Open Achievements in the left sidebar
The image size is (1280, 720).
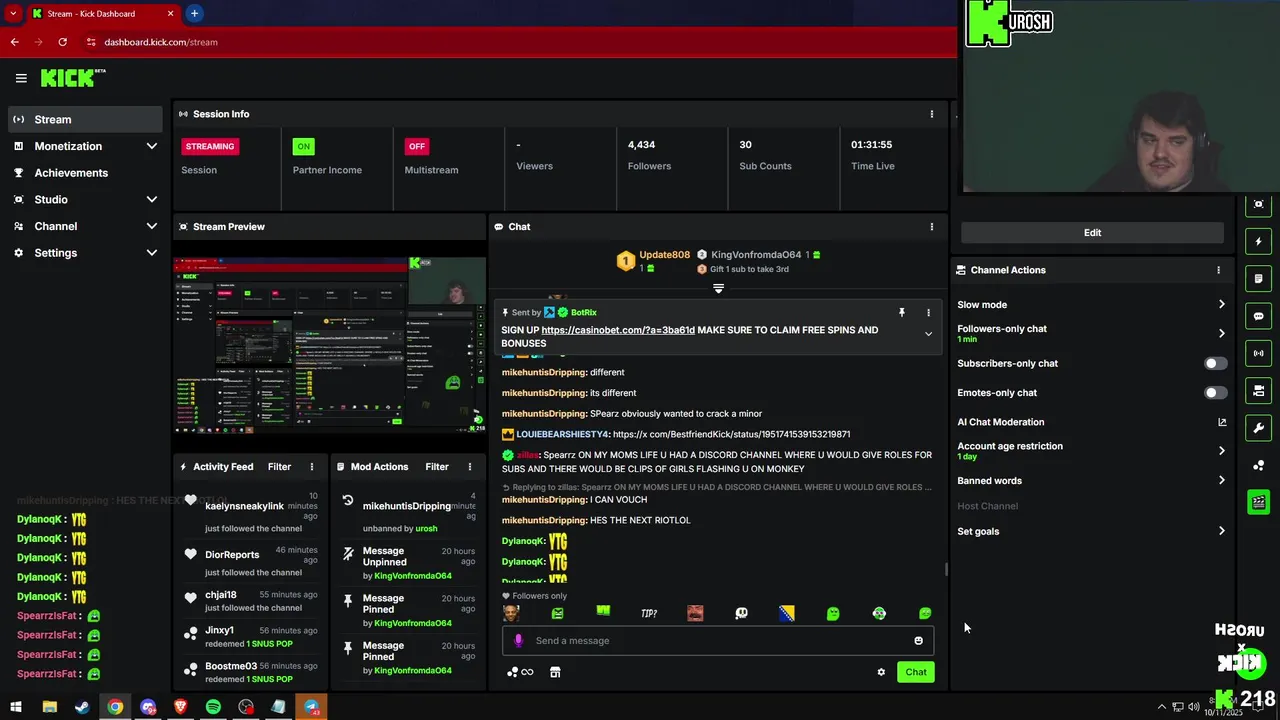(x=86, y=173)
